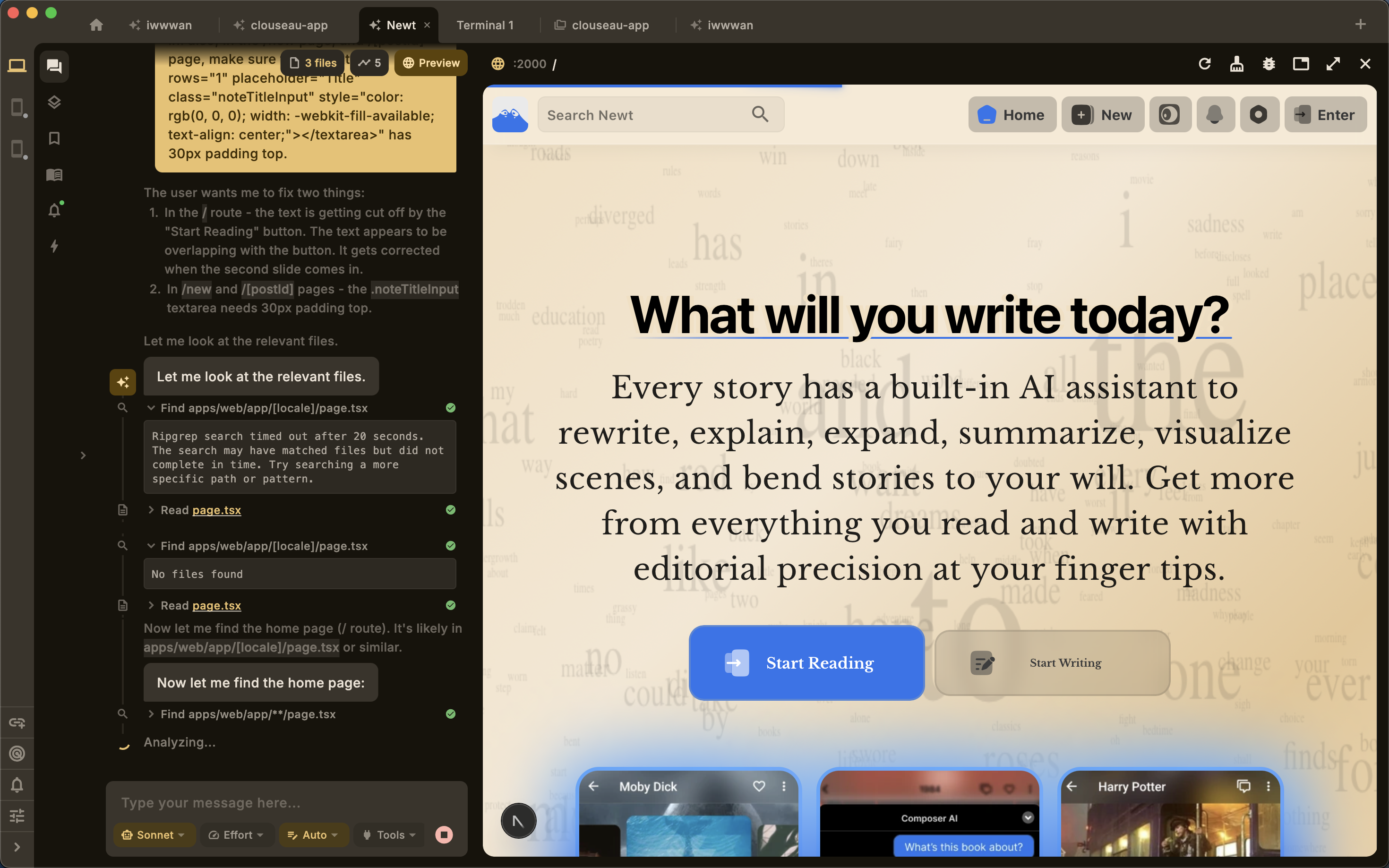
Task: Click the globe icon beside the preview URL
Action: click(x=497, y=64)
